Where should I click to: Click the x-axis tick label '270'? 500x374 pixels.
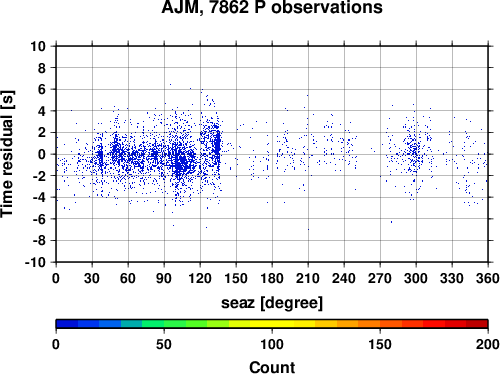click(380, 278)
